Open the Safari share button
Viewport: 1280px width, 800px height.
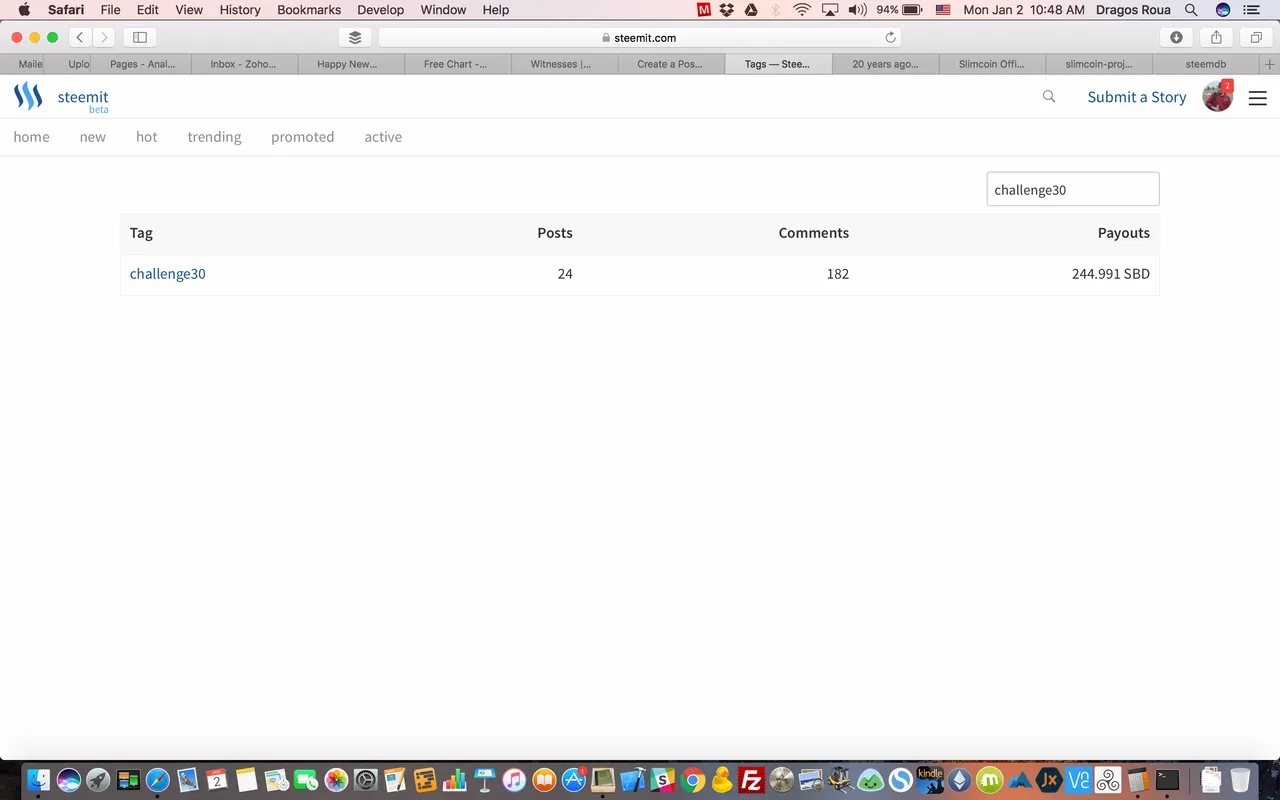tap(1216, 37)
